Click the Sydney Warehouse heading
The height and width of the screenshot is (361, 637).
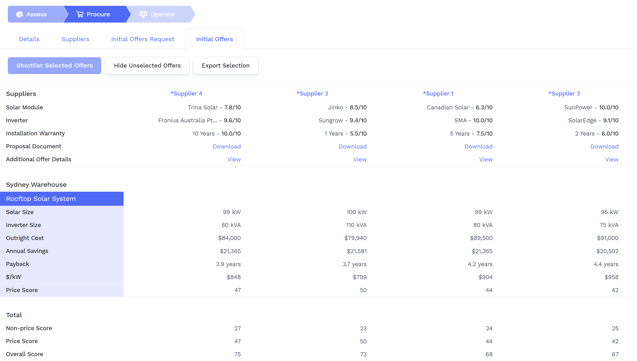(36, 184)
